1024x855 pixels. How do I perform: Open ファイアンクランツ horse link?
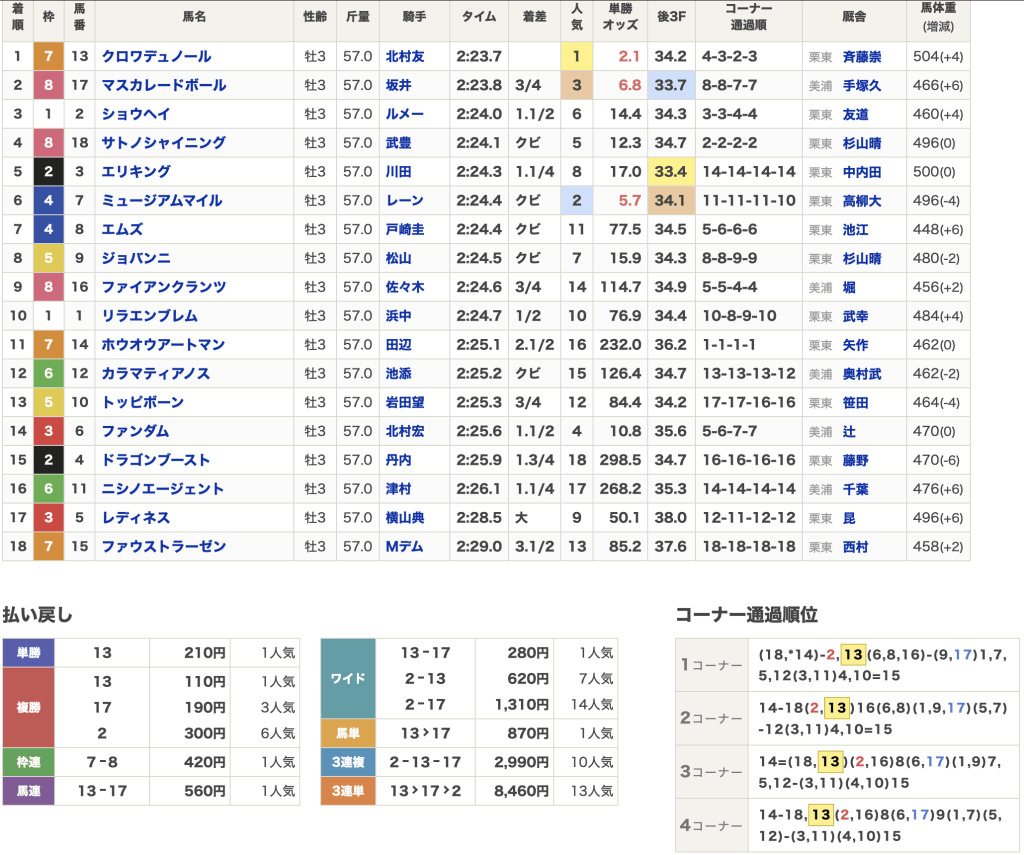(164, 287)
